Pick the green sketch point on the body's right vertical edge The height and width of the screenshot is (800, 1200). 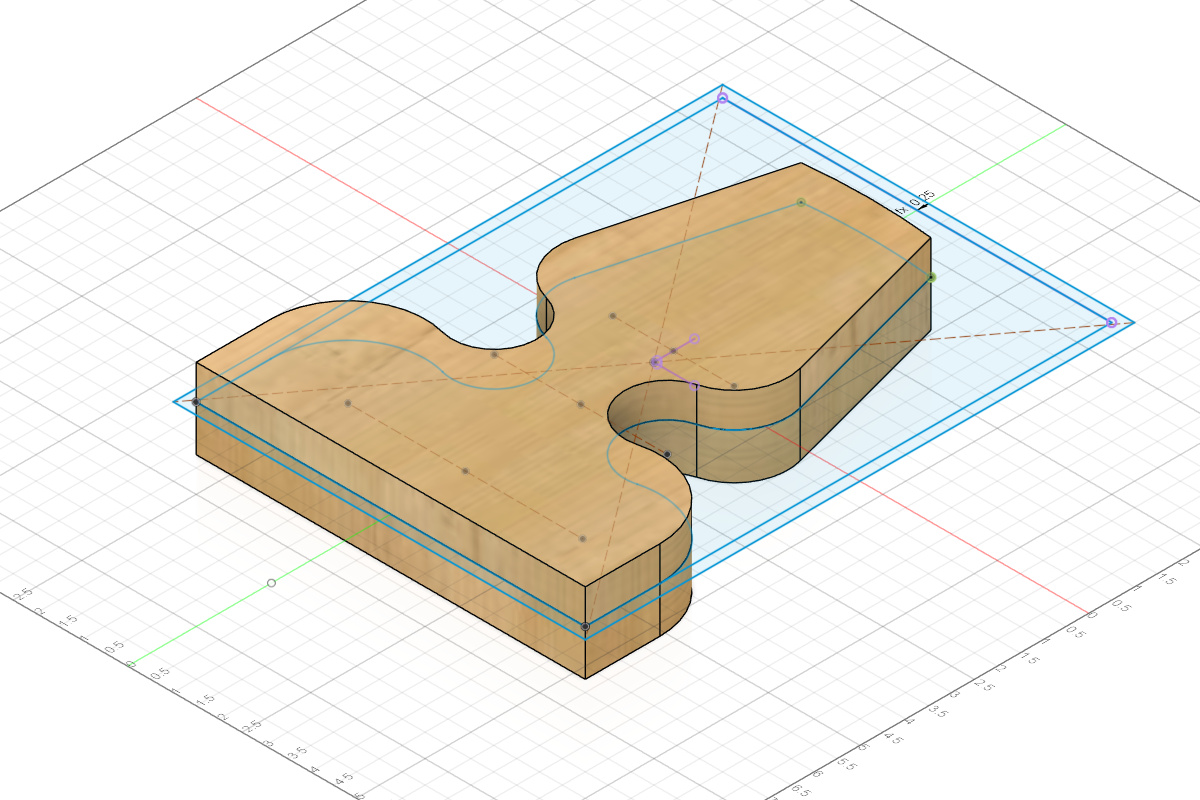click(931, 277)
